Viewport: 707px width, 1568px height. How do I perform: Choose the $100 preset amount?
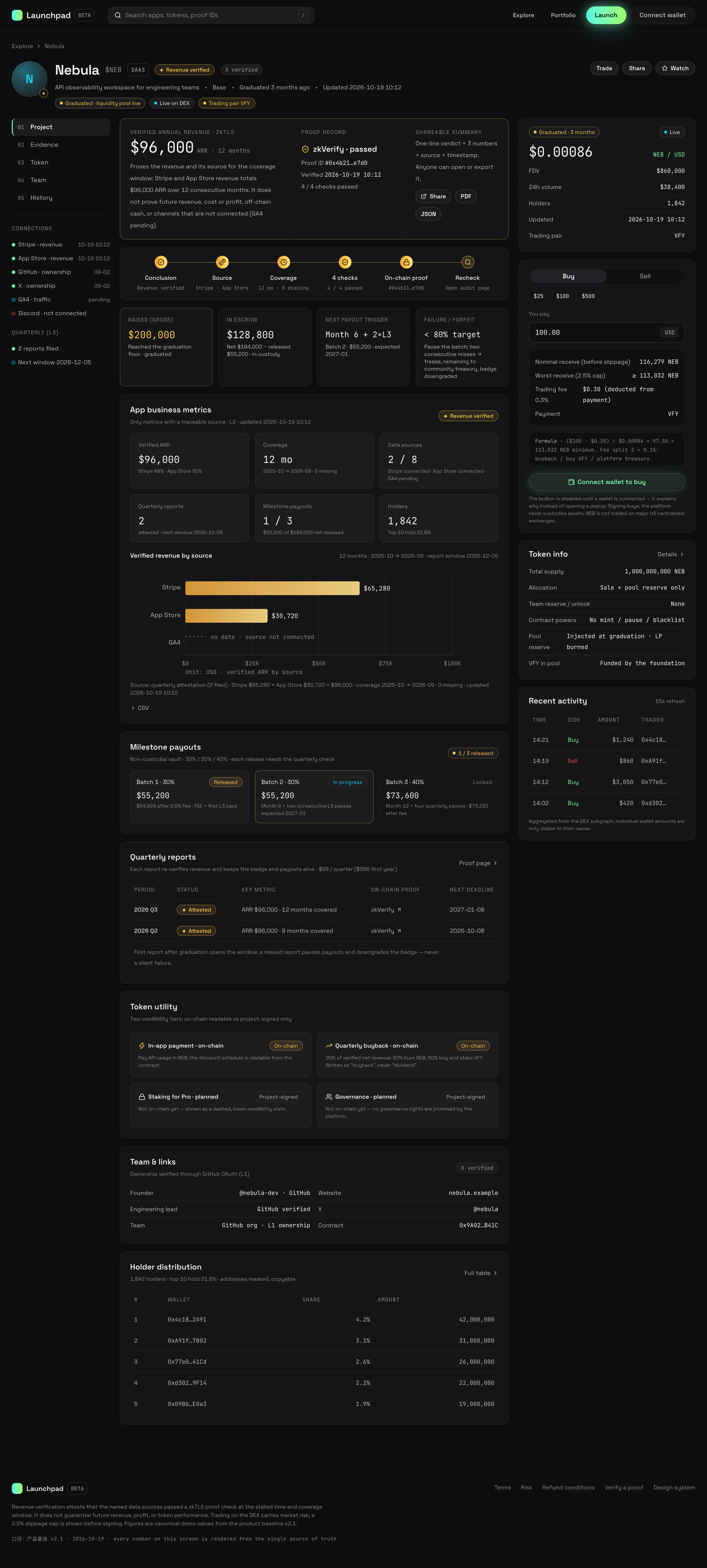tap(563, 297)
